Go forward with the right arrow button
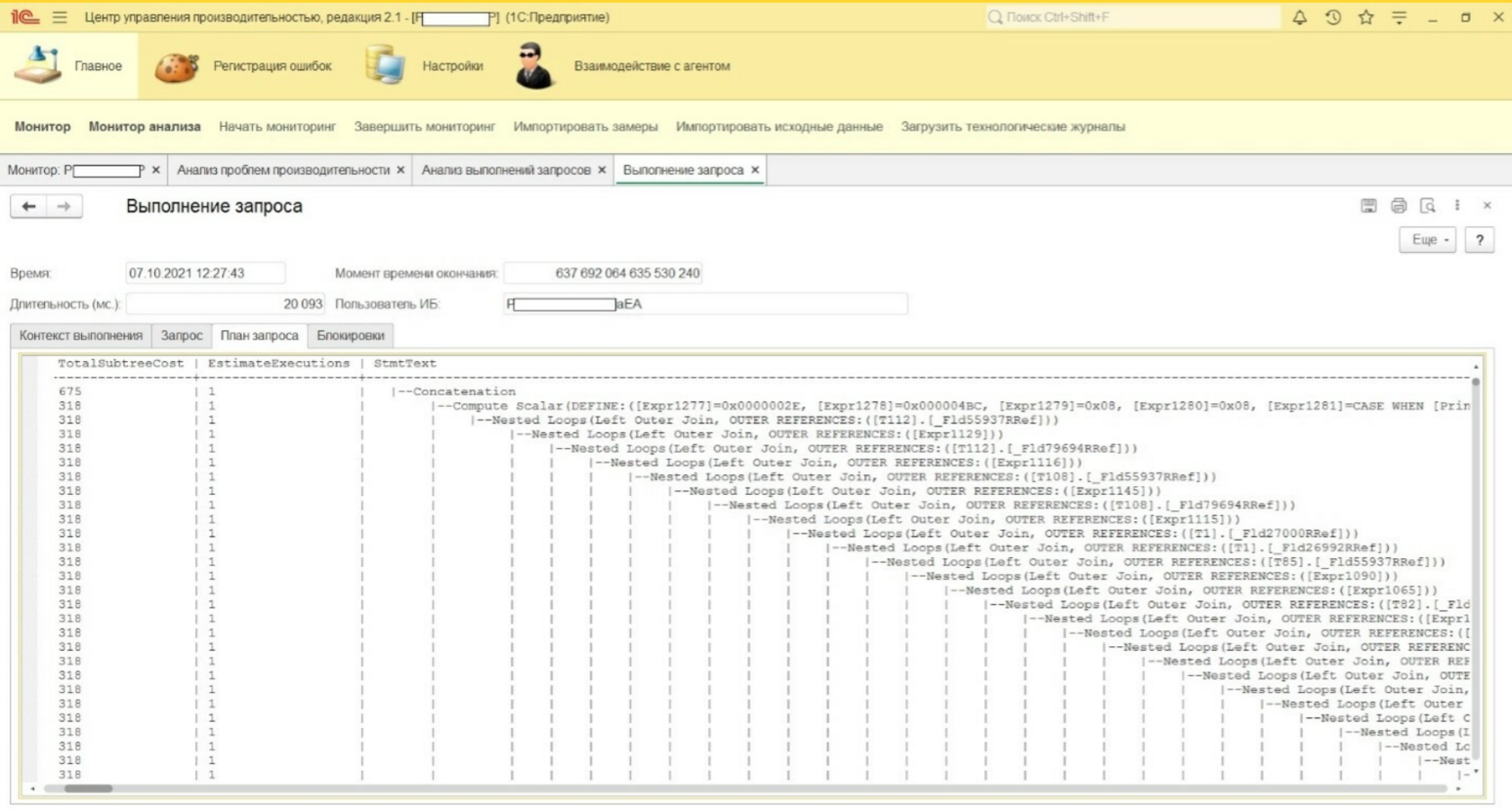The width and height of the screenshot is (1512, 810). click(x=64, y=206)
